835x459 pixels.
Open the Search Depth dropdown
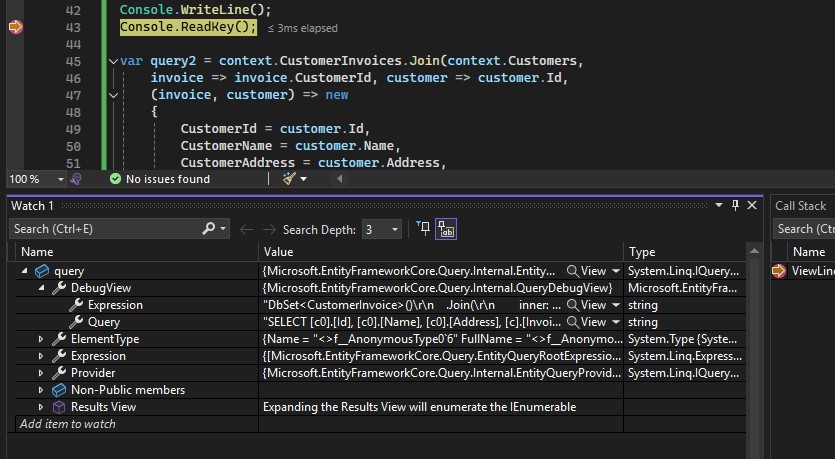tap(395, 229)
